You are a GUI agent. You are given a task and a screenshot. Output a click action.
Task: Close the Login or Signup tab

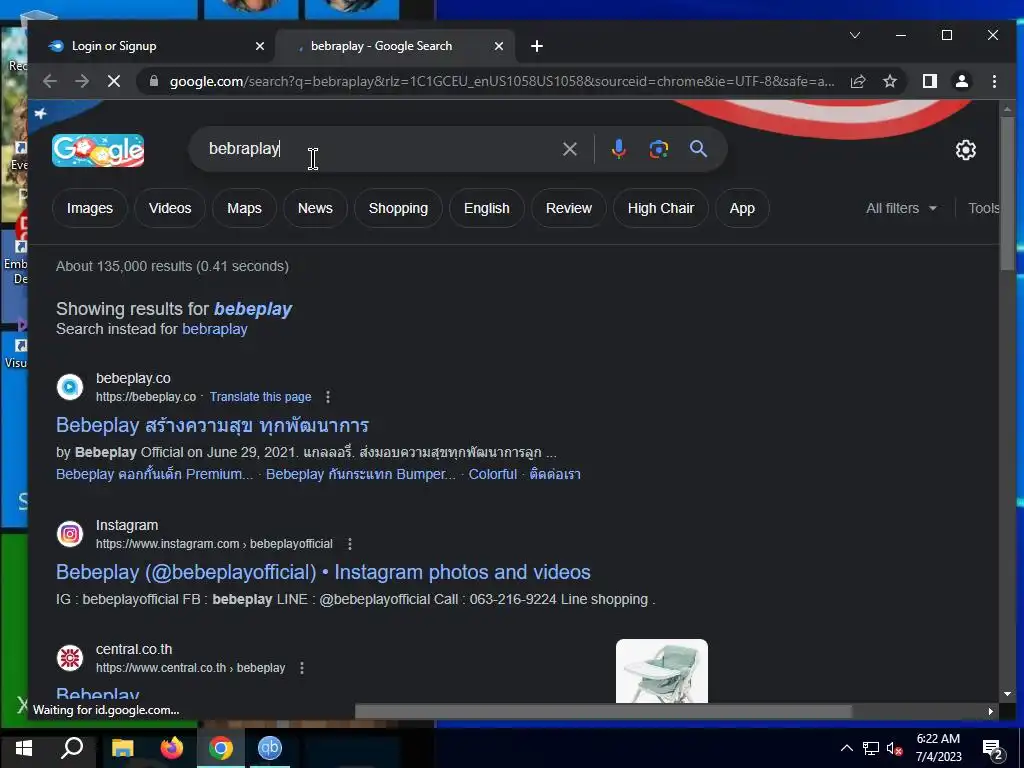pos(260,46)
